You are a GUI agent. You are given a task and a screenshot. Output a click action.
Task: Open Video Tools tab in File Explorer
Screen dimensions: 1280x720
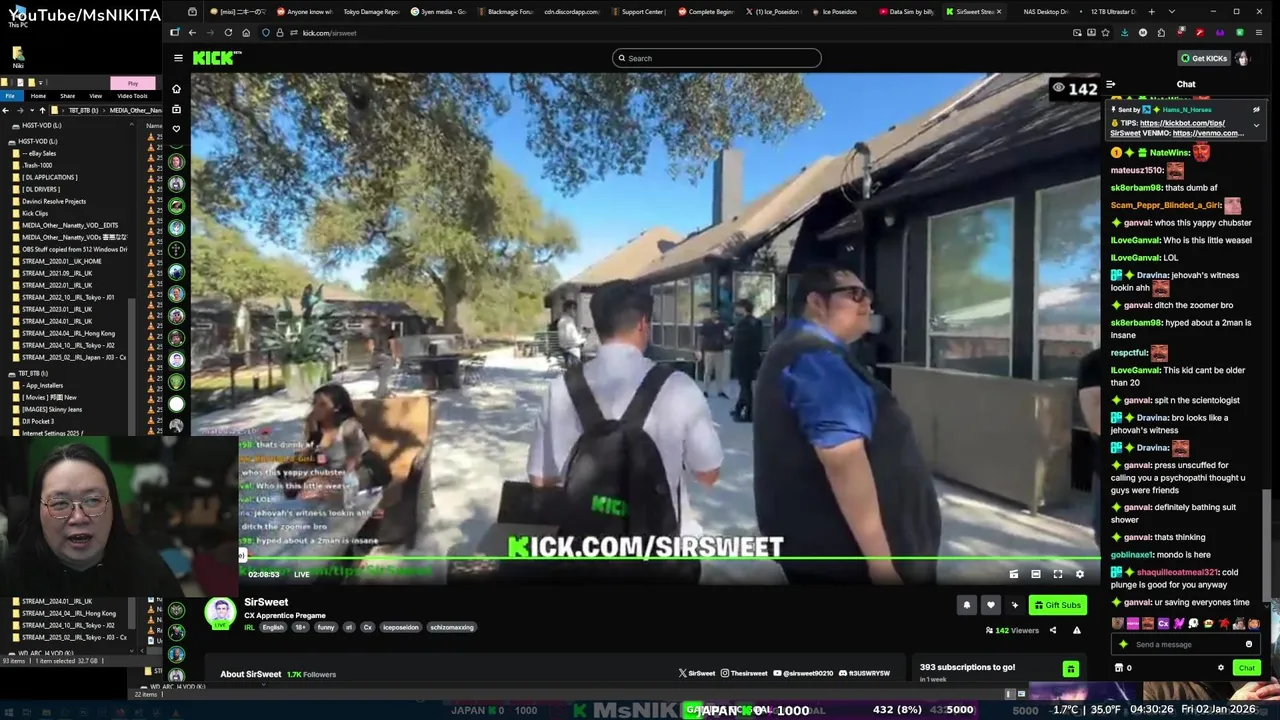[x=132, y=96]
